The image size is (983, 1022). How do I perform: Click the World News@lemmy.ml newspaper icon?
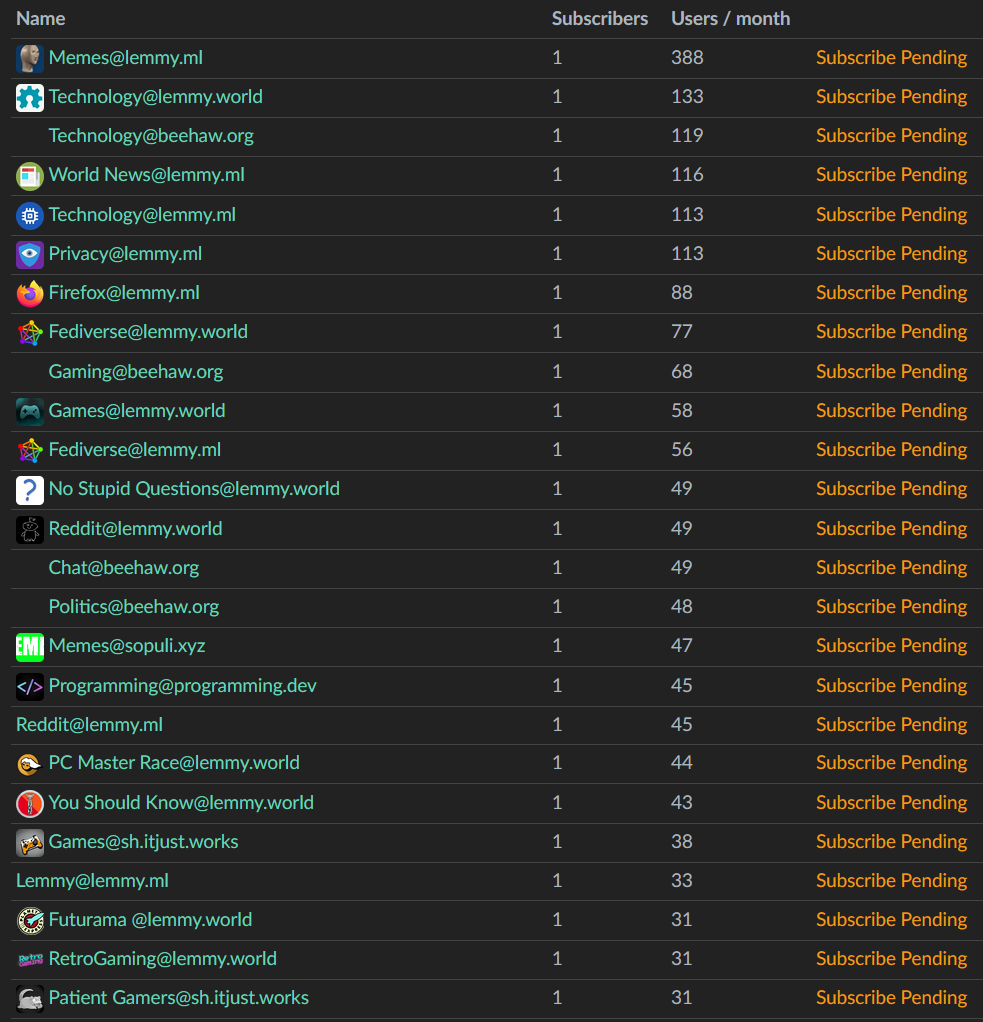click(x=30, y=176)
